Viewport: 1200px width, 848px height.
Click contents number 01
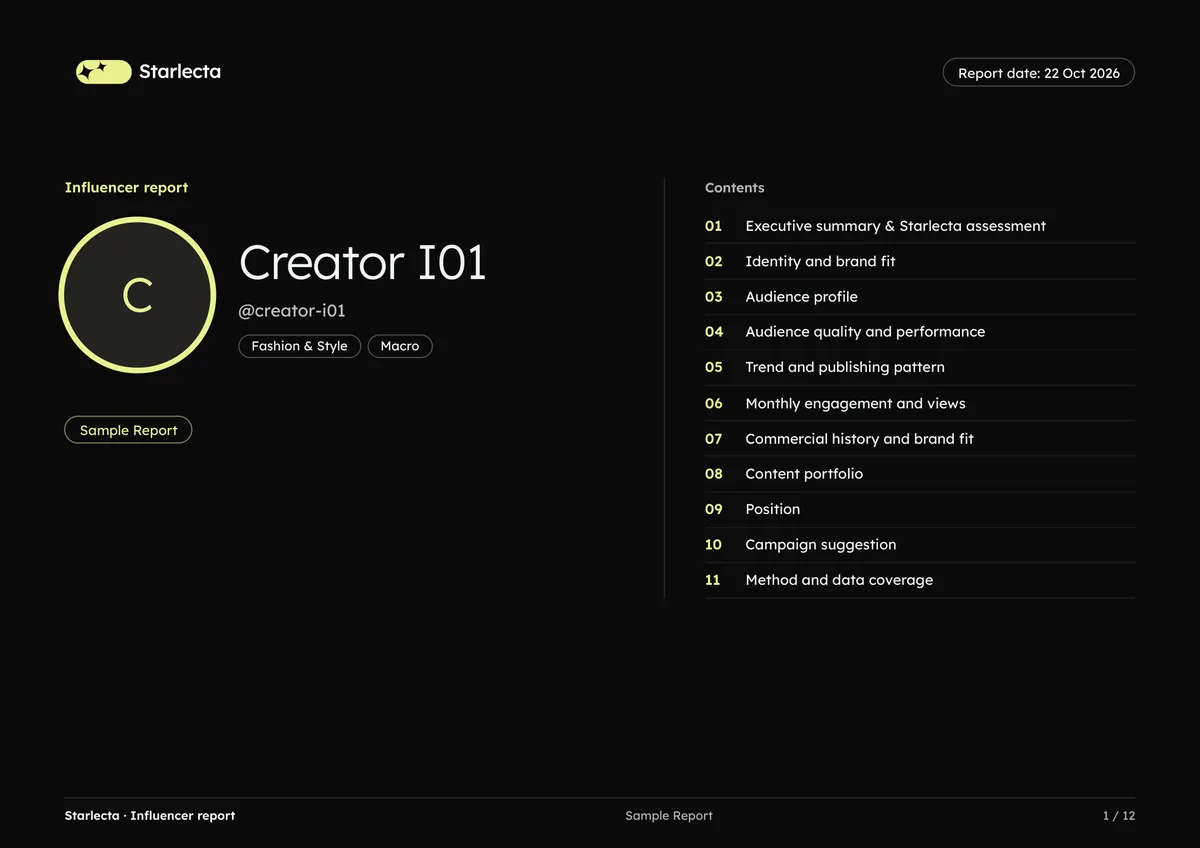[713, 226]
